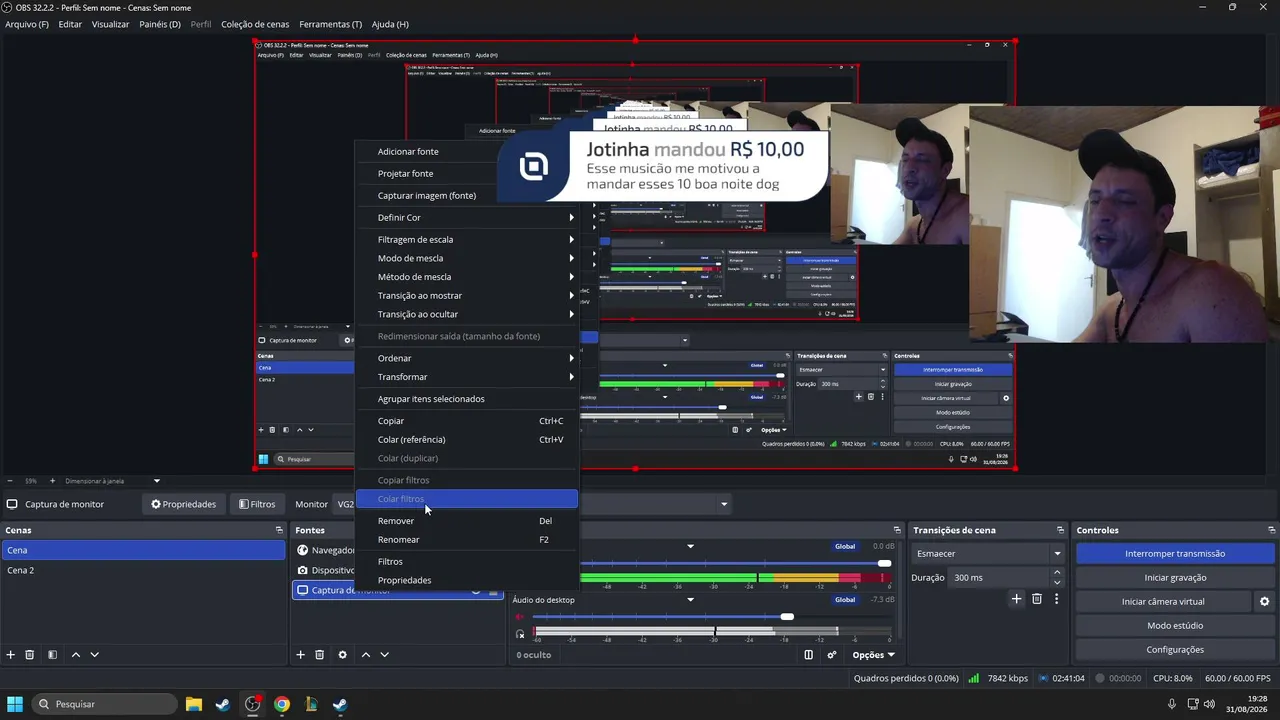
Task: Add a new scene with the plus icon
Action: 11,655
